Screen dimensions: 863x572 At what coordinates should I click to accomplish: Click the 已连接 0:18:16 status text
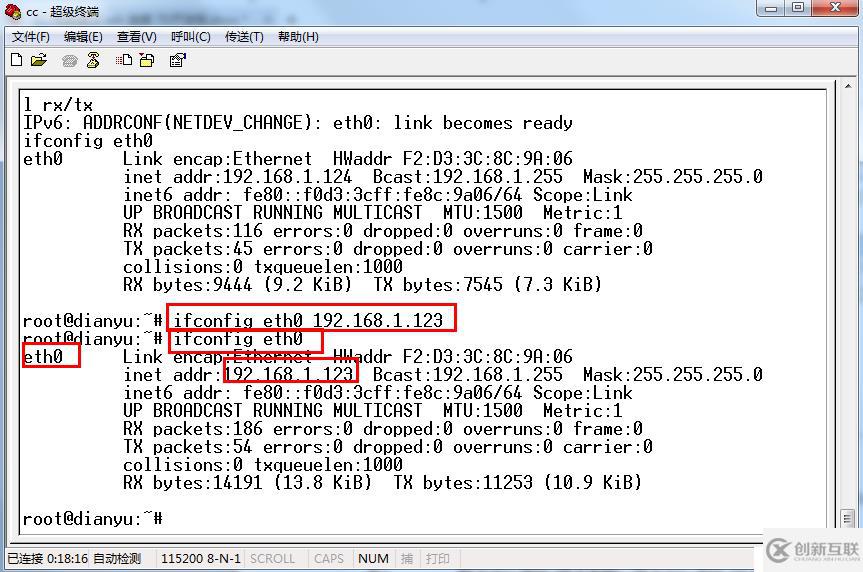(47, 559)
